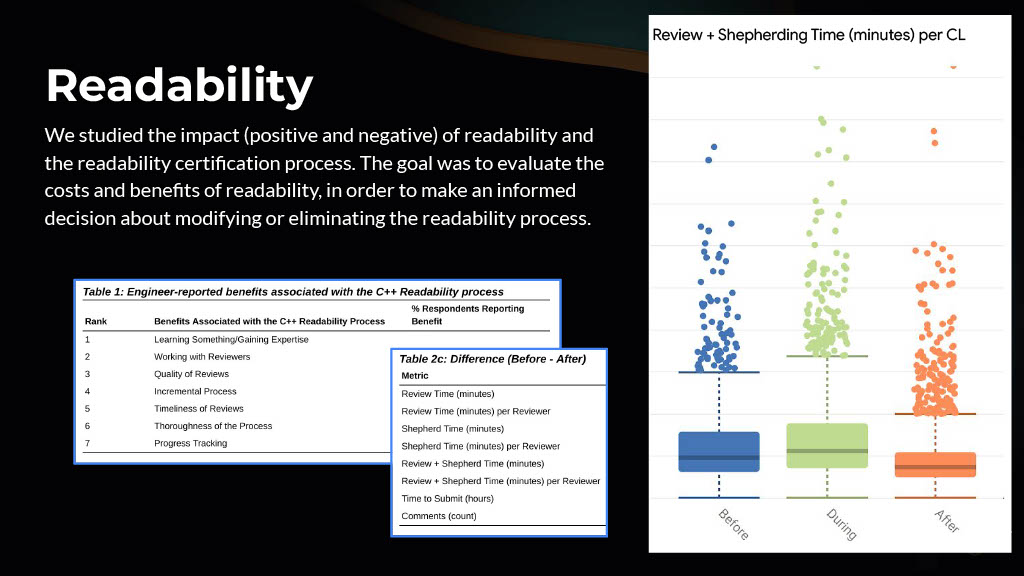Click the "Timeliness of Reviews" row
Viewport: 1024px width, 576px height.
click(x=199, y=409)
